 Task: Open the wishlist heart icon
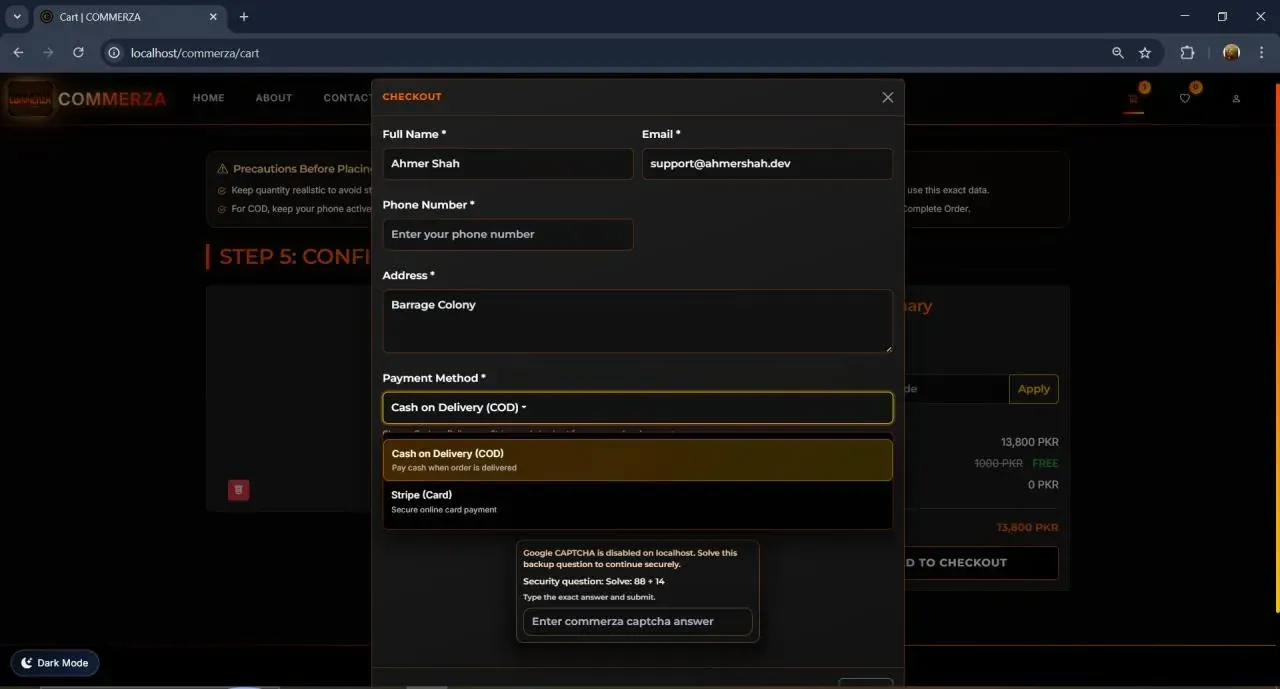click(1185, 98)
